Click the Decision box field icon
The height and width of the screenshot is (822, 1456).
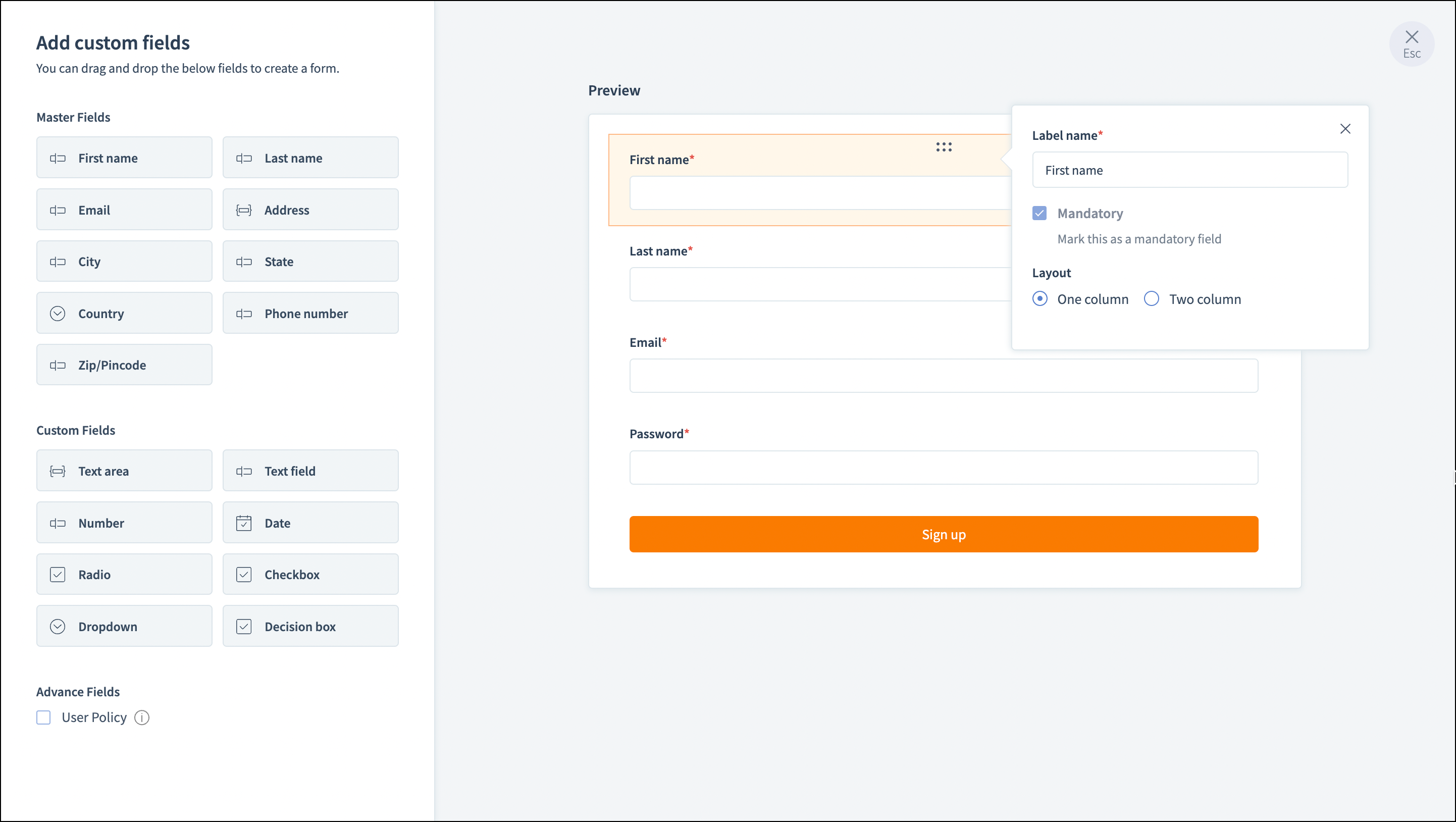click(x=244, y=627)
